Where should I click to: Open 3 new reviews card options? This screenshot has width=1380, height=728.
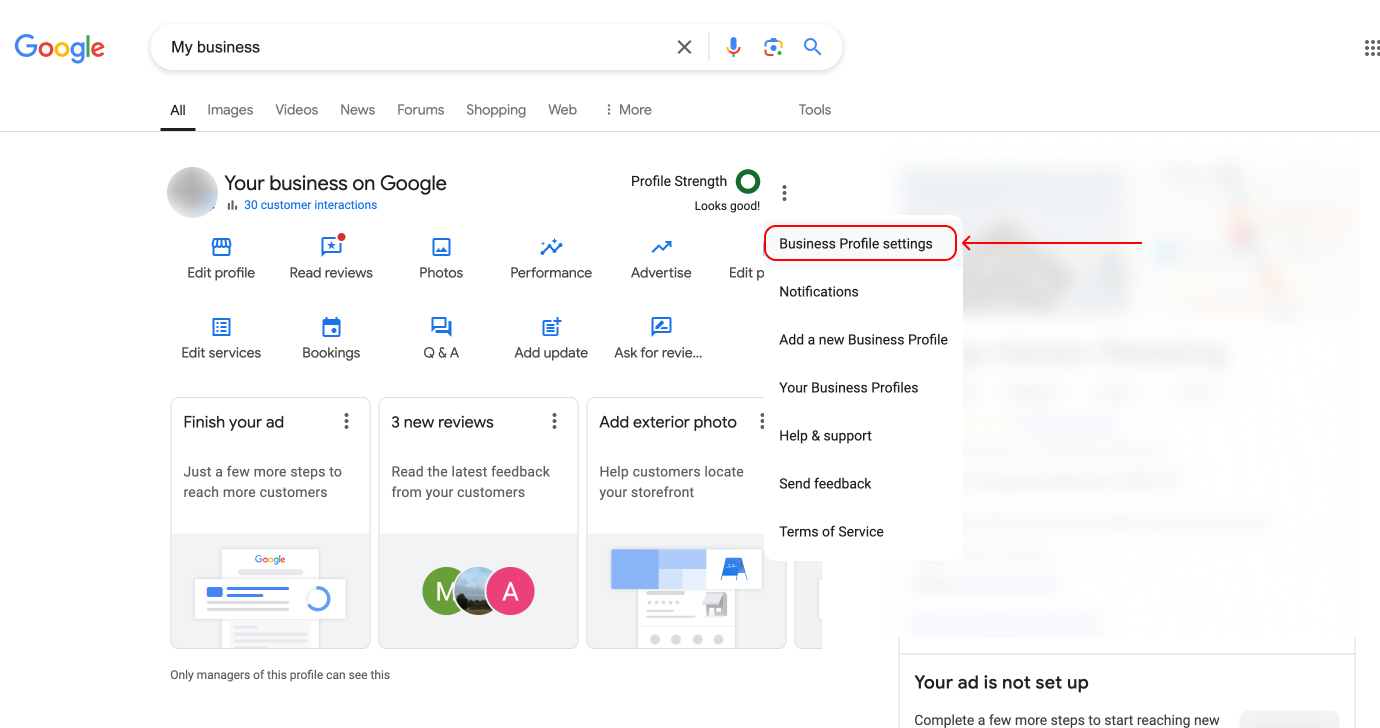click(555, 422)
